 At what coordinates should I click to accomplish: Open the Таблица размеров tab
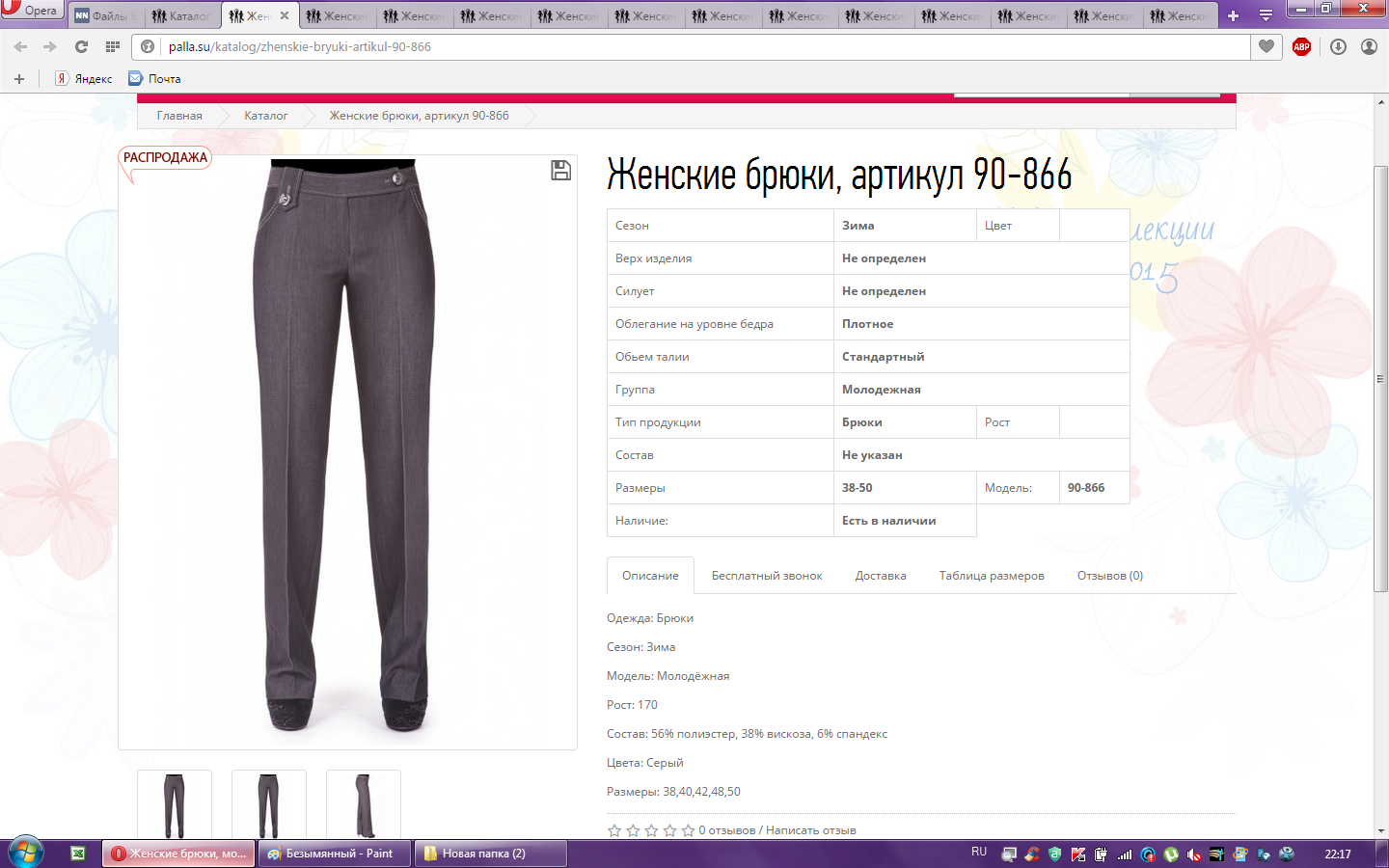992,576
